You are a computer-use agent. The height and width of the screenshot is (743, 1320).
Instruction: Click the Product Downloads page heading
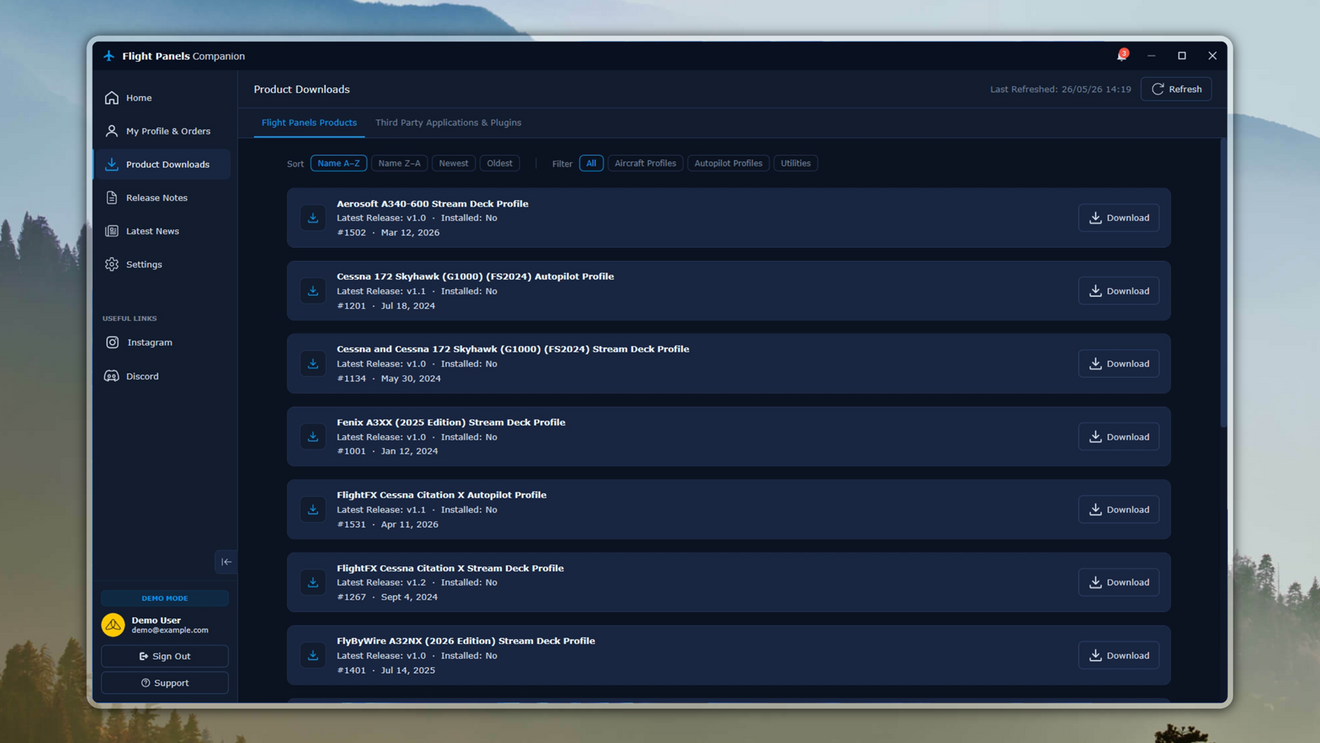pos(302,89)
